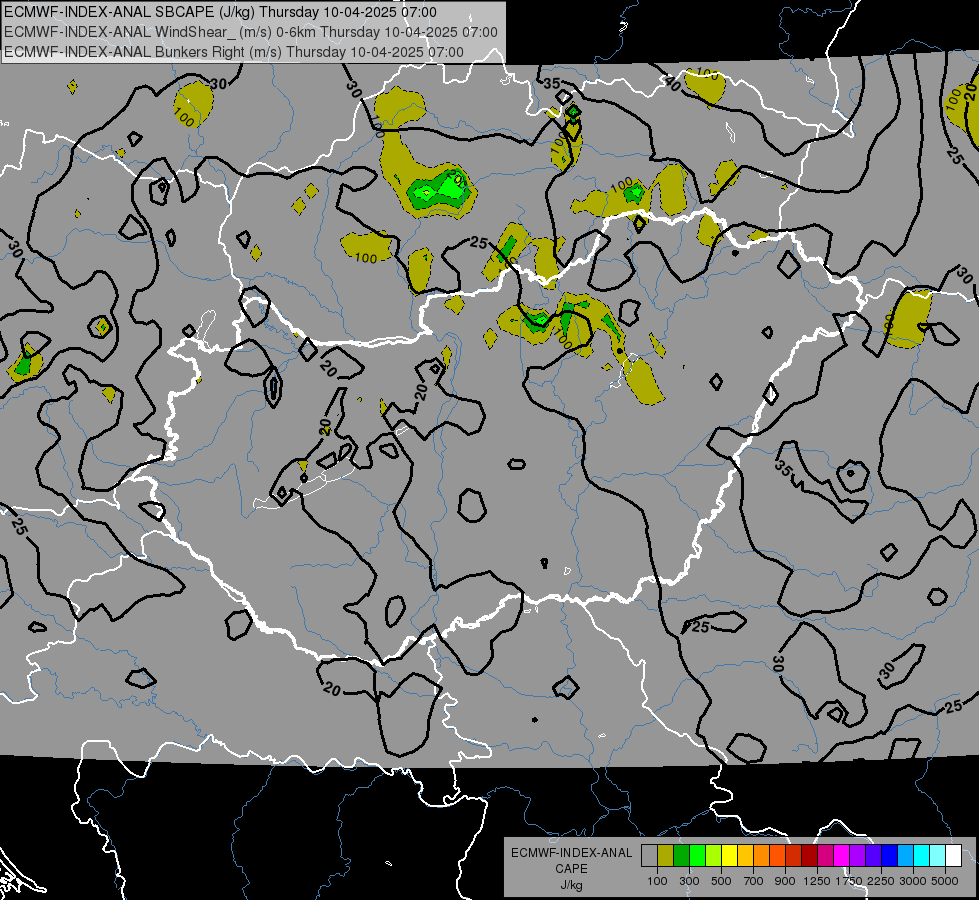
Task: Click the 5000 legend value
Action: pyautogui.click(x=945, y=881)
